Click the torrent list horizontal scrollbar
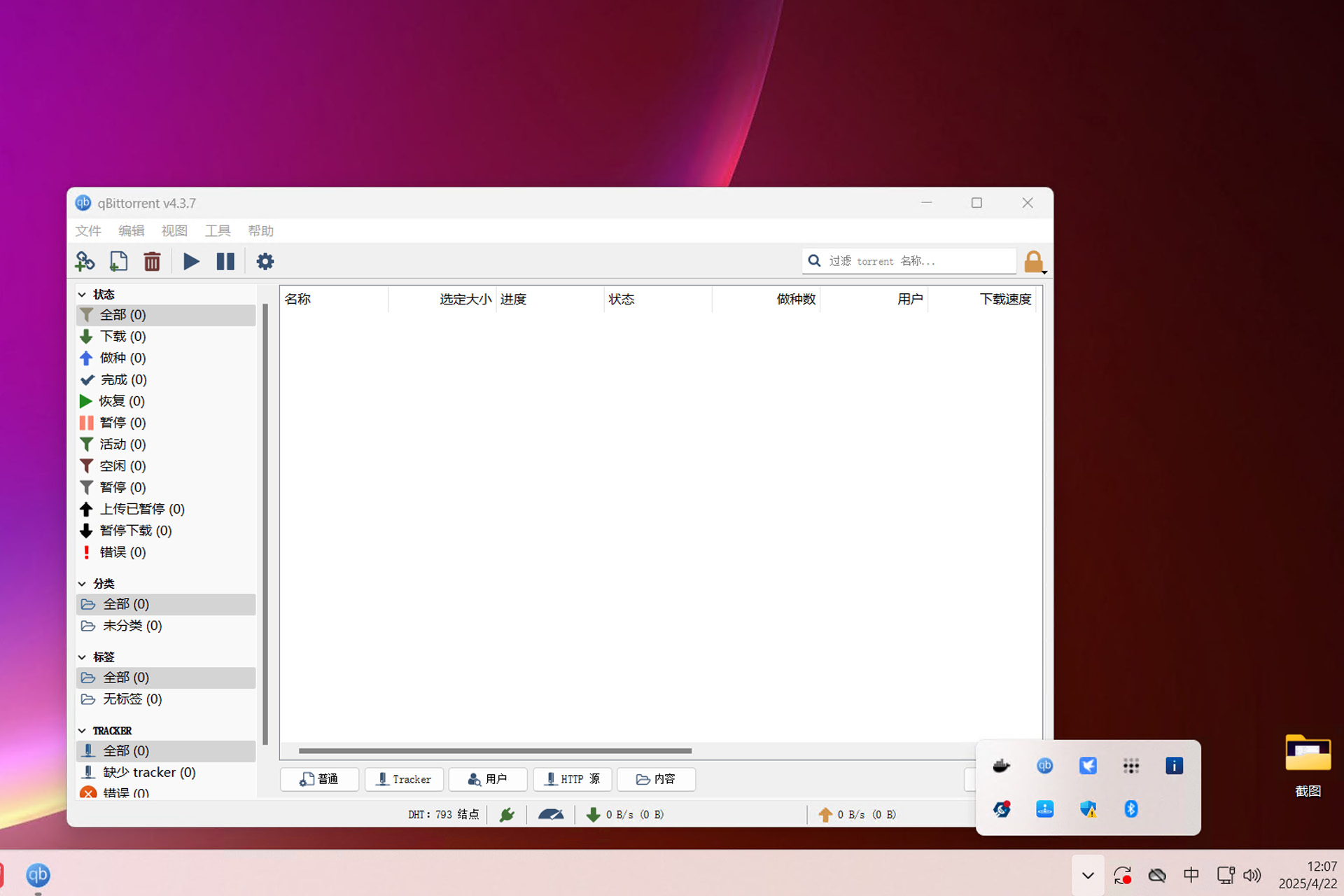1344x896 pixels. pyautogui.click(x=495, y=751)
